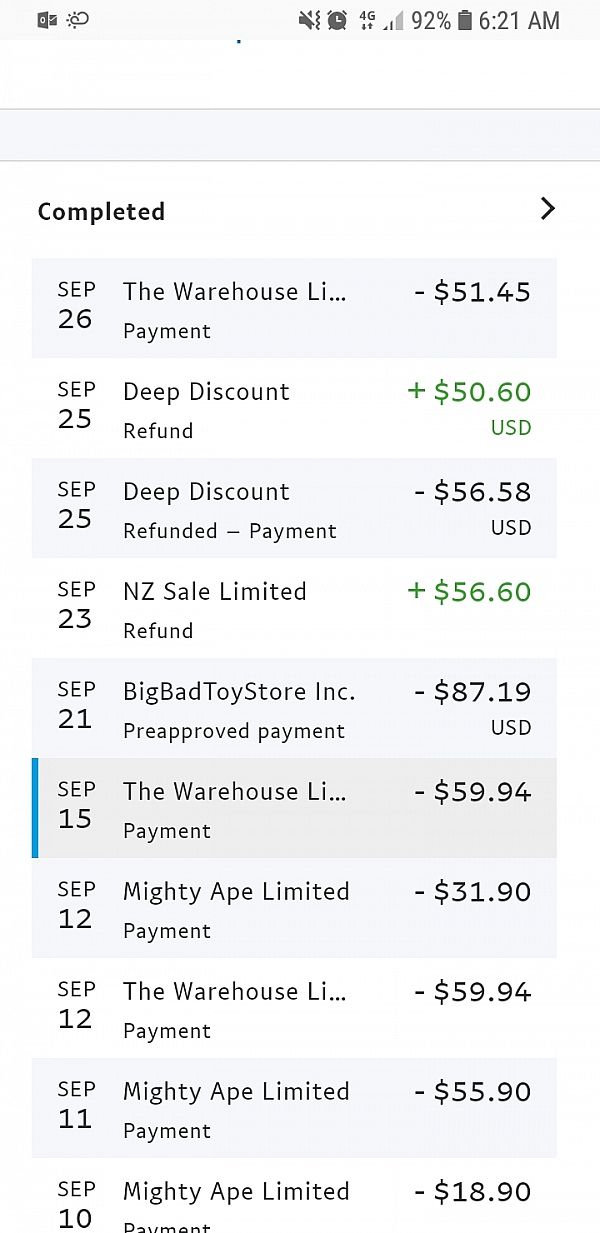The image size is (600, 1233).
Task: Open the Sep 26 Warehouse payment
Action: click(294, 308)
